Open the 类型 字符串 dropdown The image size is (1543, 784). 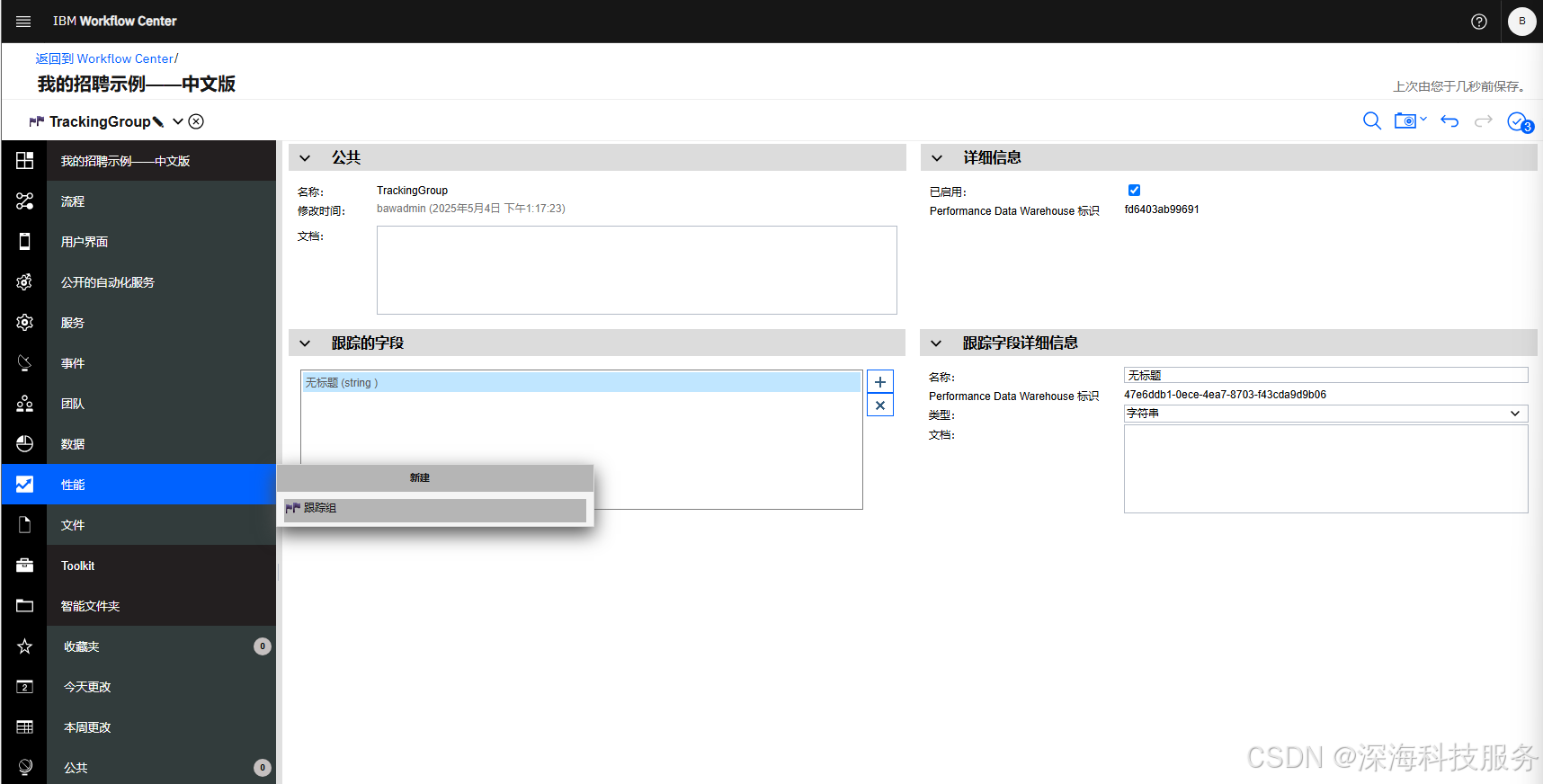(x=1325, y=414)
